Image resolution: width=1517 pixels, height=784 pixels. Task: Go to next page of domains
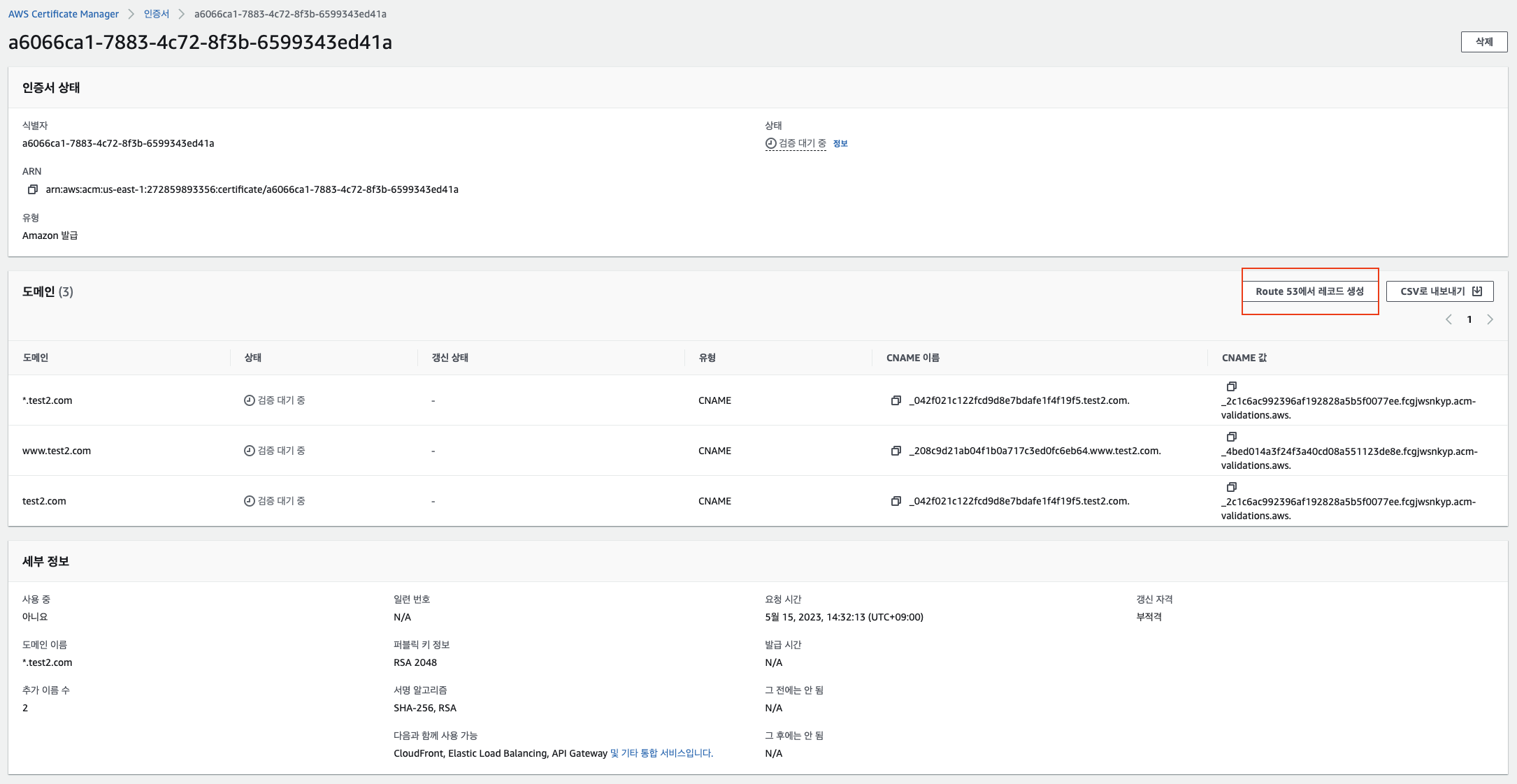click(x=1490, y=319)
